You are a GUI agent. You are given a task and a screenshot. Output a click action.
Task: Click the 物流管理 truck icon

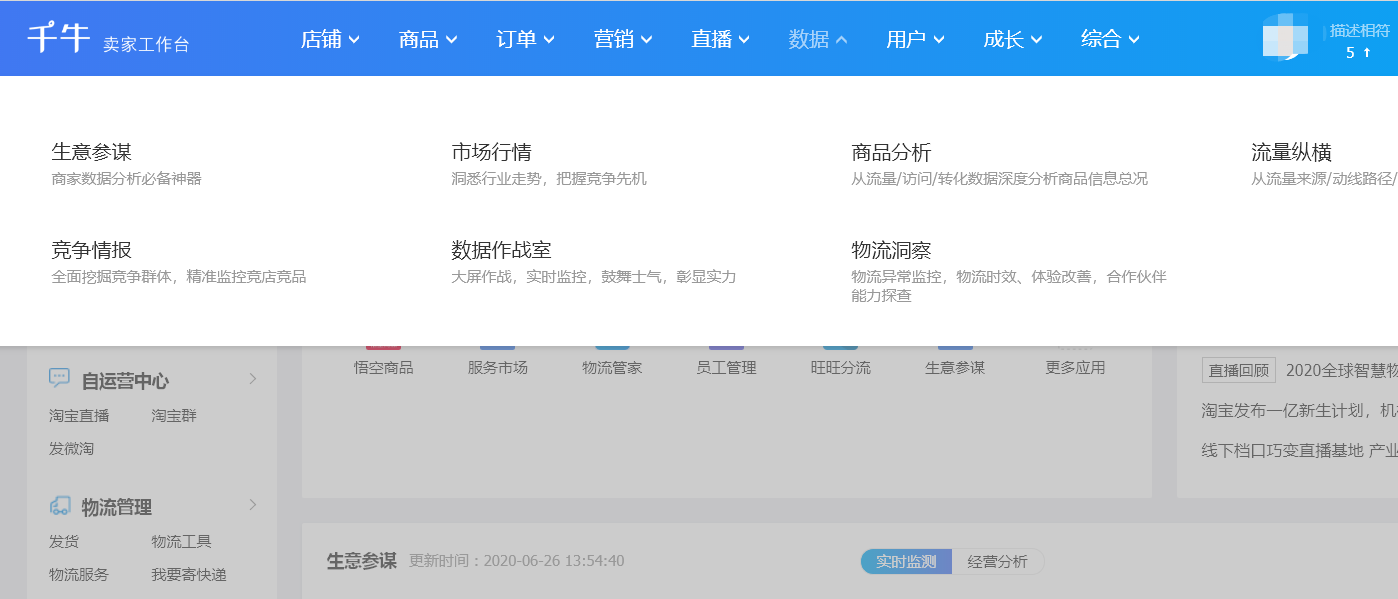(x=60, y=506)
